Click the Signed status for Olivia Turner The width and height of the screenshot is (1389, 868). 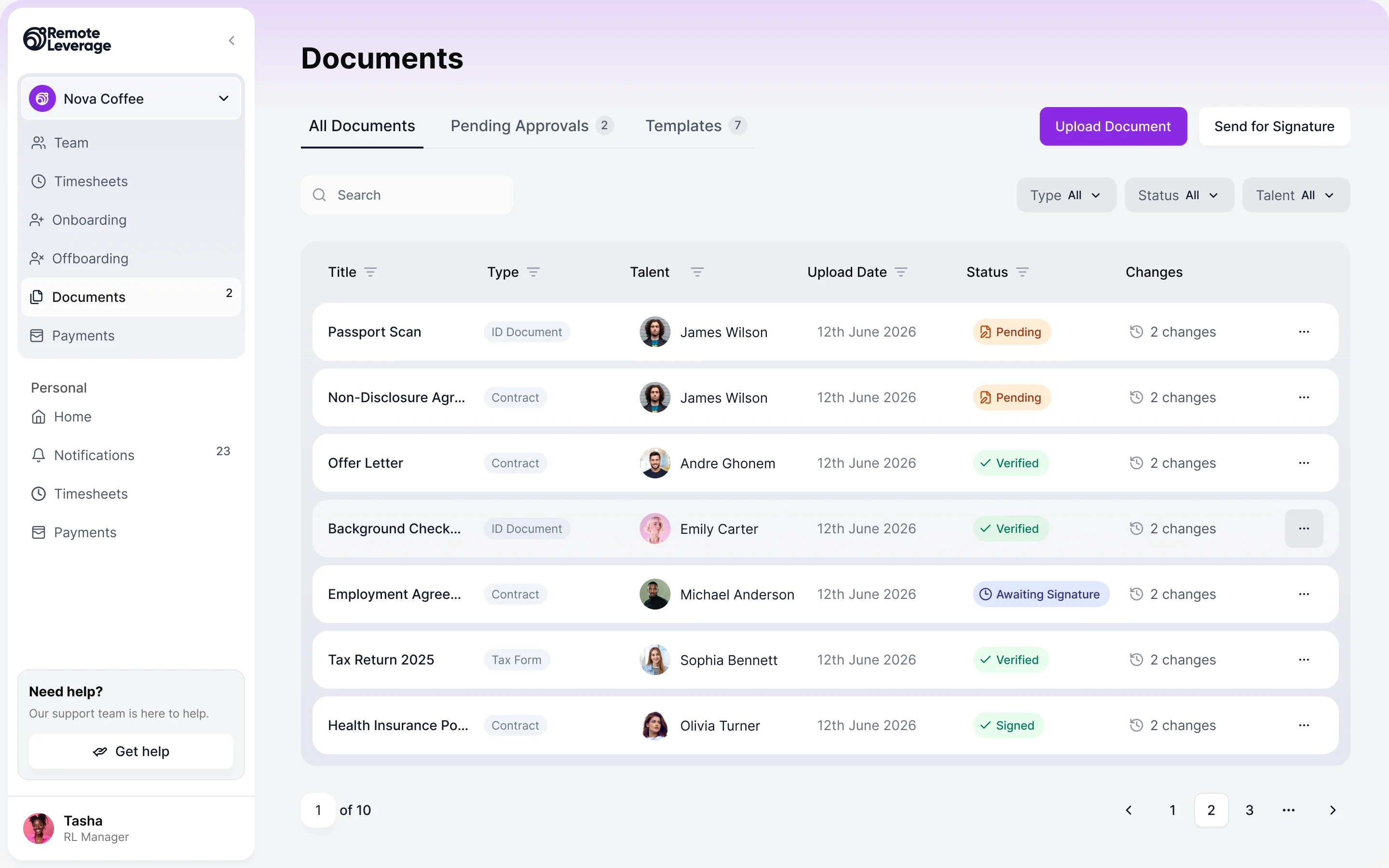(1008, 725)
